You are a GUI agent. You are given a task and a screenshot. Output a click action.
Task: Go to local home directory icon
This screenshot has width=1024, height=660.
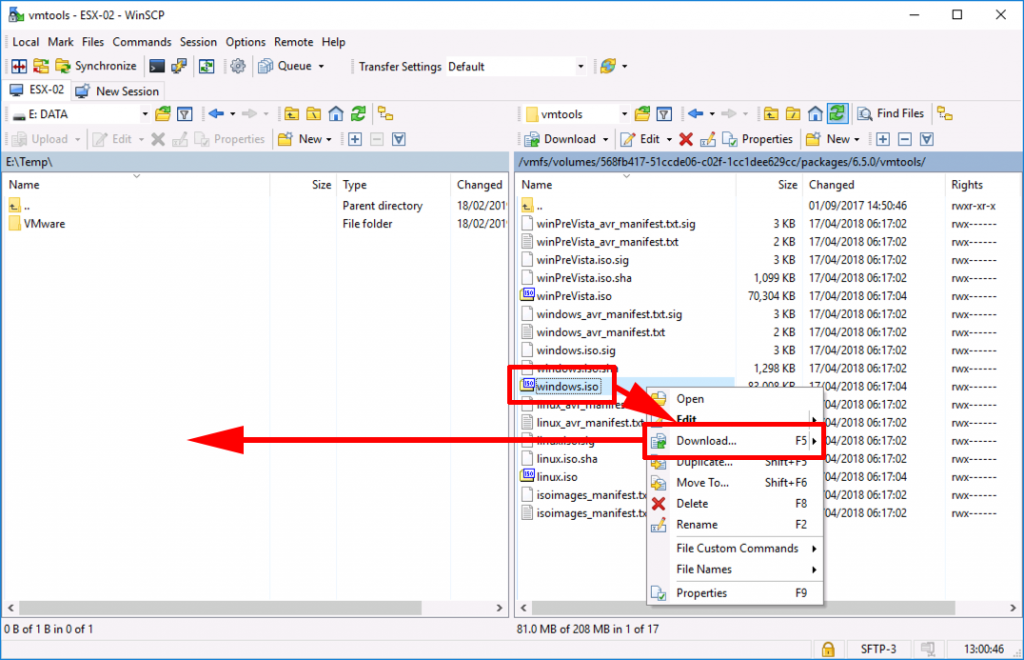click(x=336, y=114)
